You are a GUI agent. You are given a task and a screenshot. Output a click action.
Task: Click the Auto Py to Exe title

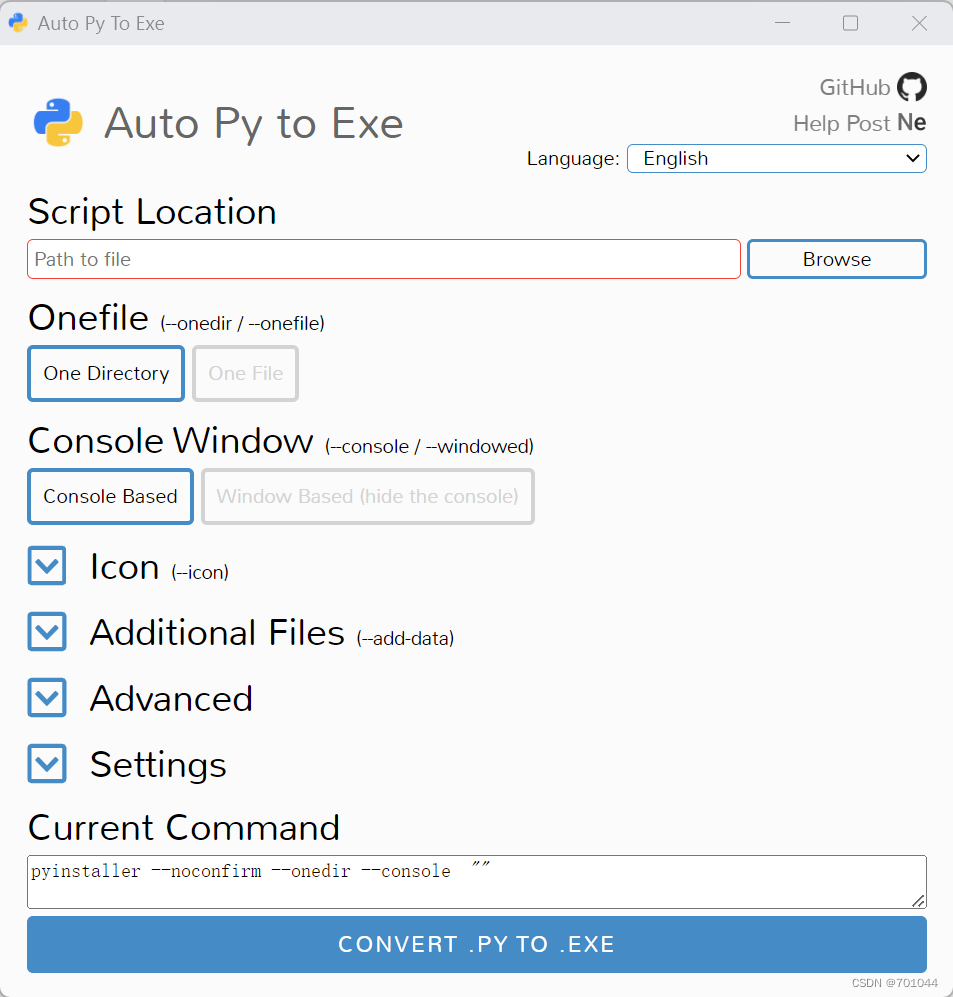(x=254, y=123)
